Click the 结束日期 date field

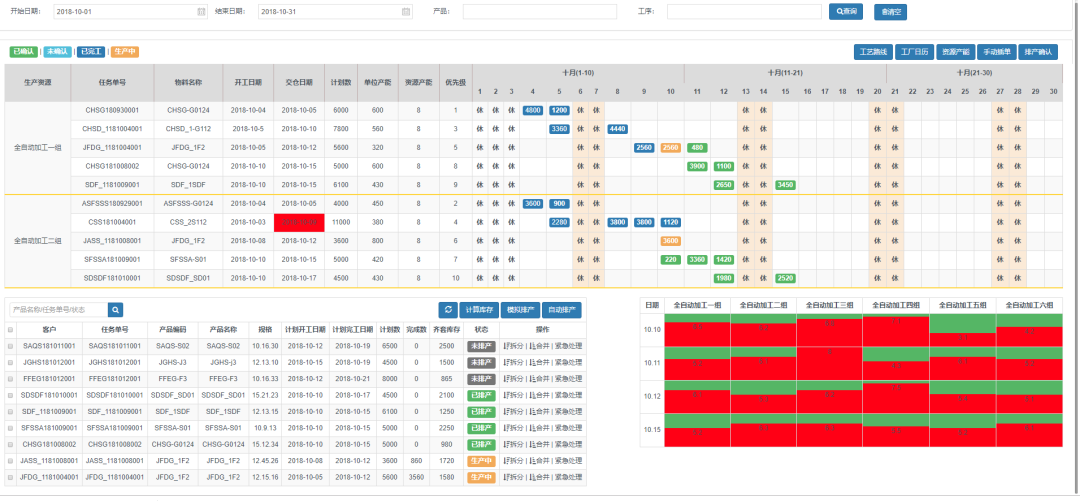pos(328,12)
